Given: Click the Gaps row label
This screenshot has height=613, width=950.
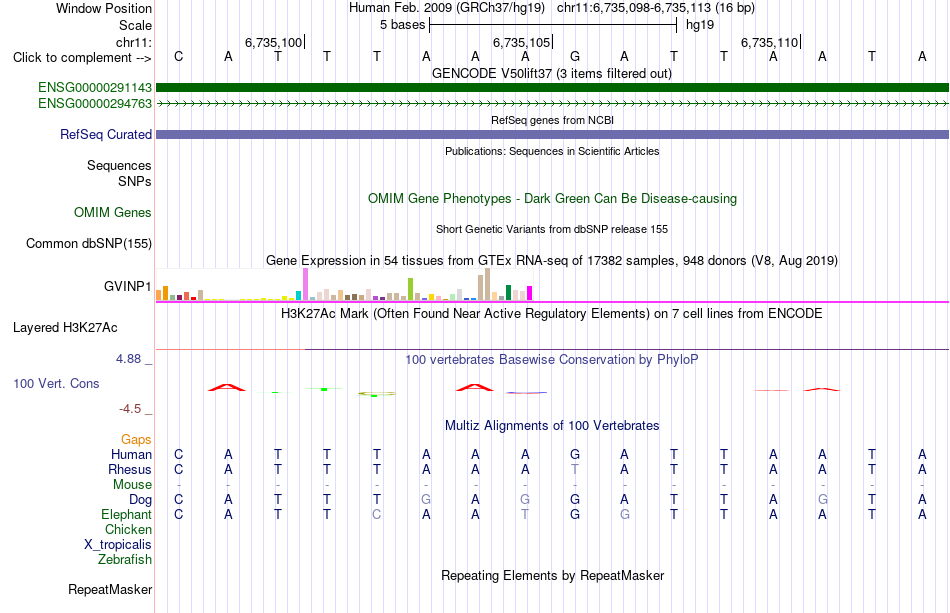Looking at the screenshot, I should tap(136, 439).
